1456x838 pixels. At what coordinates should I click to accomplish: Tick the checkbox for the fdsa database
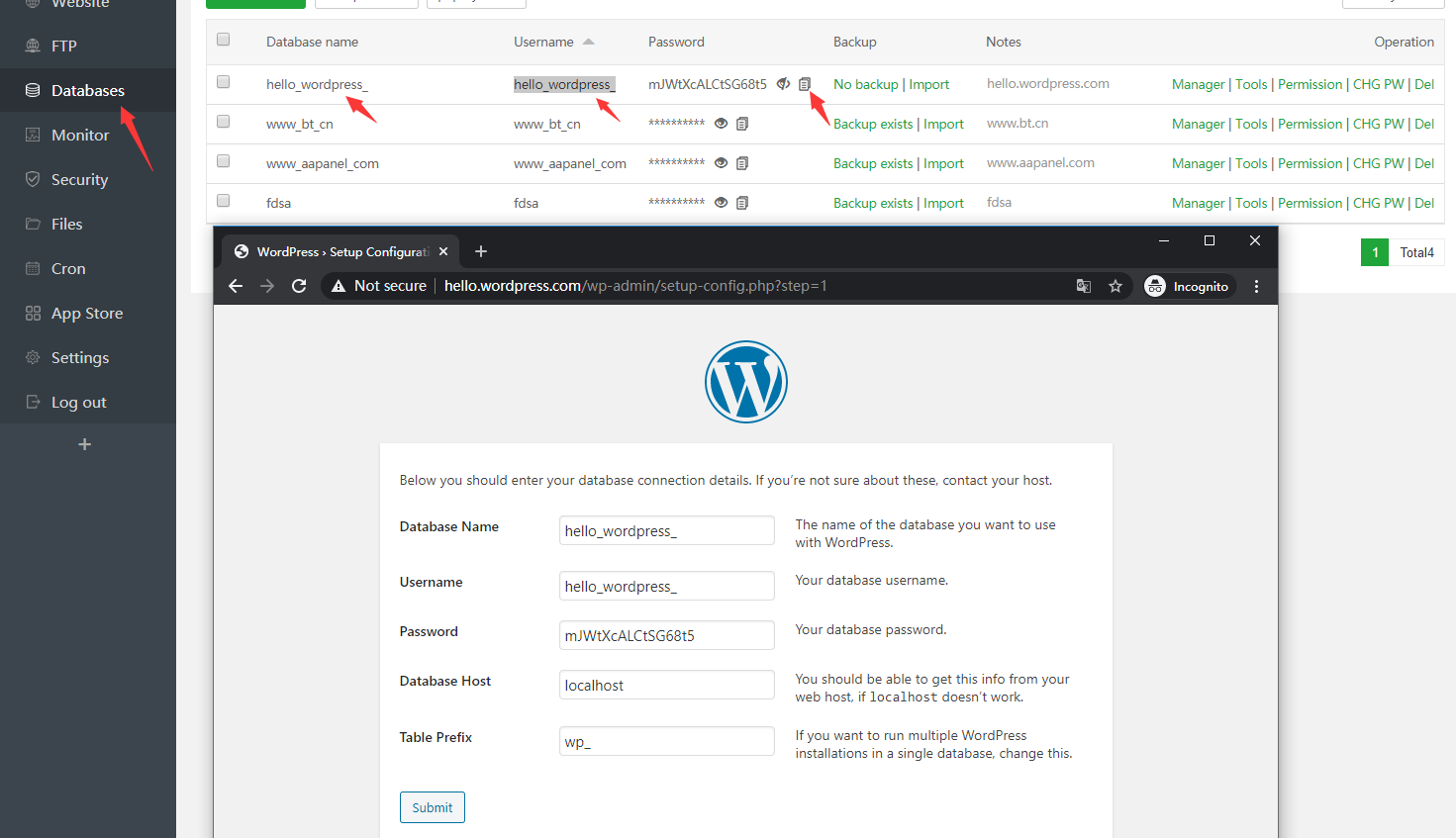click(x=223, y=201)
